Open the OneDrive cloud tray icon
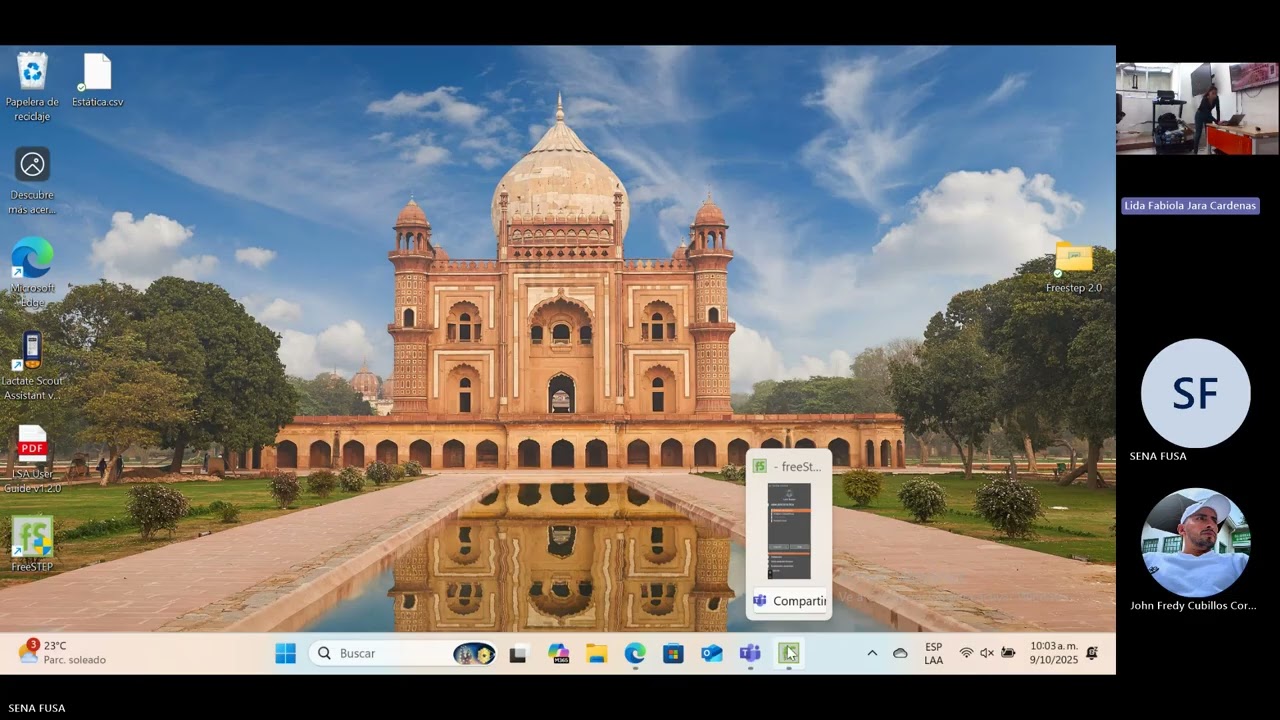Image resolution: width=1280 pixels, height=720 pixels. (x=900, y=653)
